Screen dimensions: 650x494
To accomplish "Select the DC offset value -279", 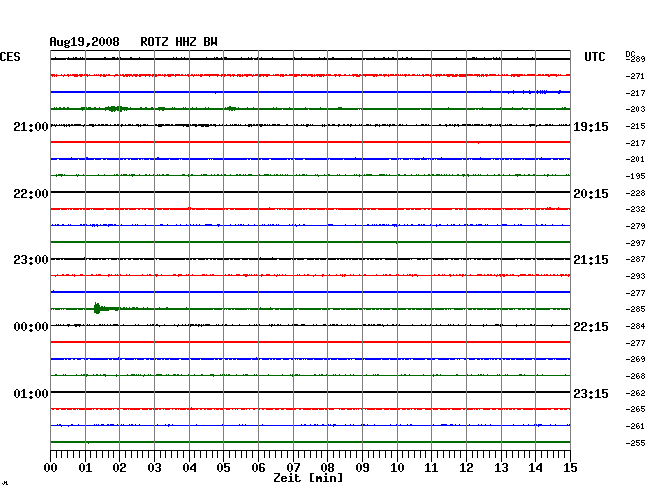I will click(635, 226).
